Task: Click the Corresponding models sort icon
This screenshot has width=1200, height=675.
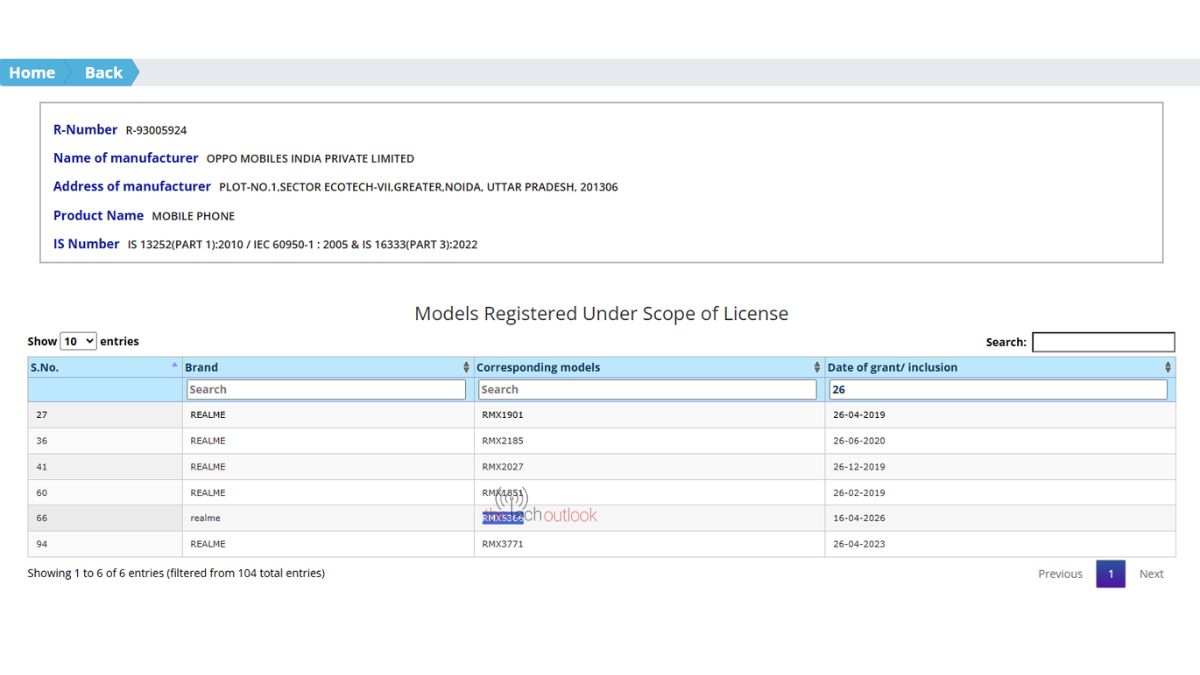Action: 817,367
